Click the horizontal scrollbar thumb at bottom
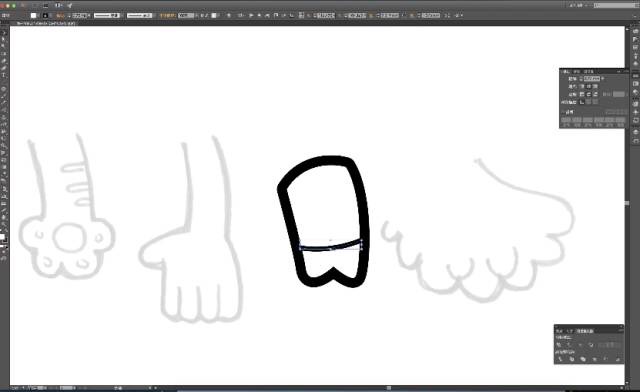Screen dimensions: 640x392 (x=389, y=388)
